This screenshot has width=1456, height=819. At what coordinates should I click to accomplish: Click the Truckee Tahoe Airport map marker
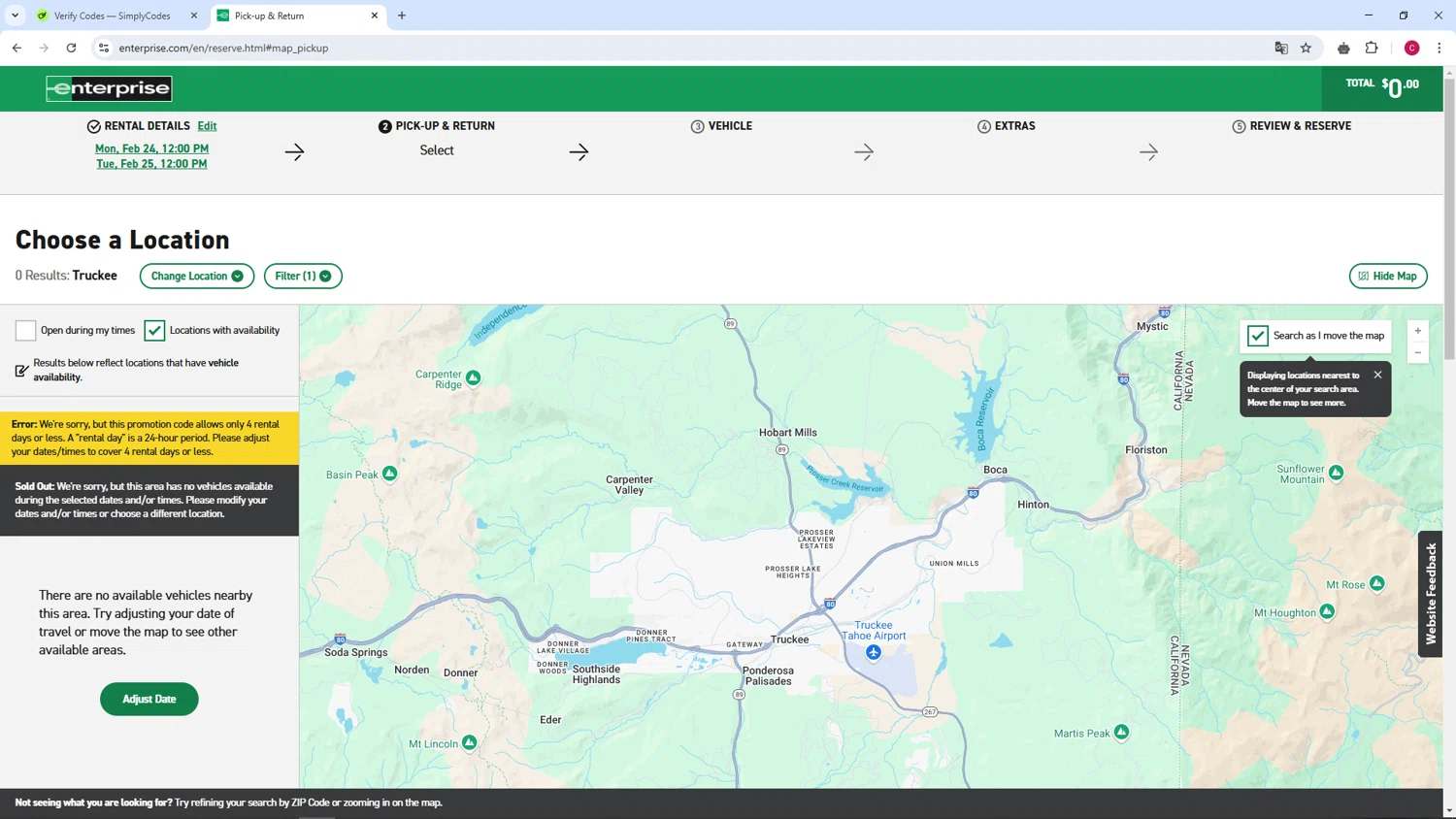(x=874, y=652)
